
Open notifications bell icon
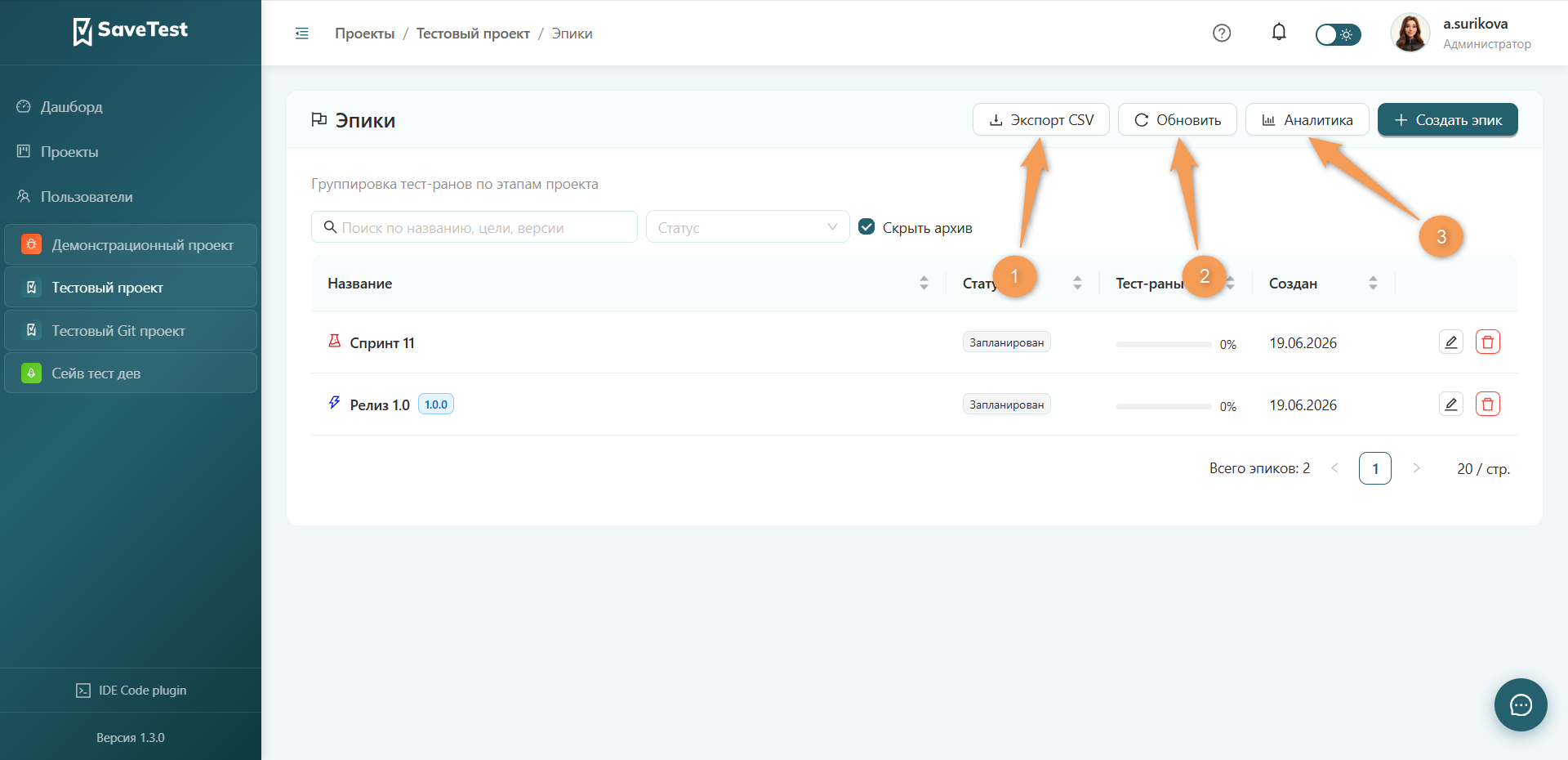click(x=1279, y=33)
